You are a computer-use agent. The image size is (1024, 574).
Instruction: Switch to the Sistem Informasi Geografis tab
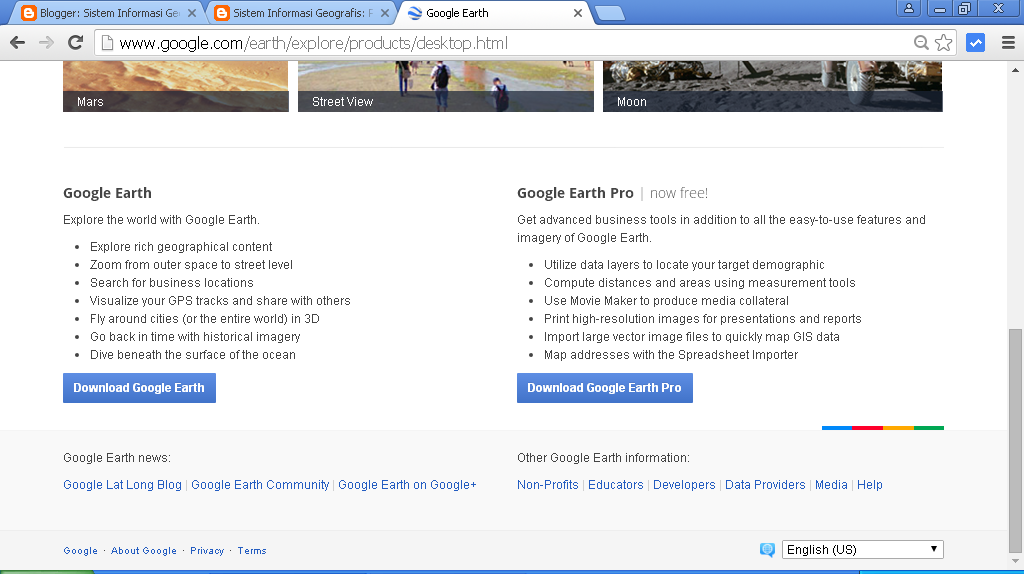coord(298,13)
